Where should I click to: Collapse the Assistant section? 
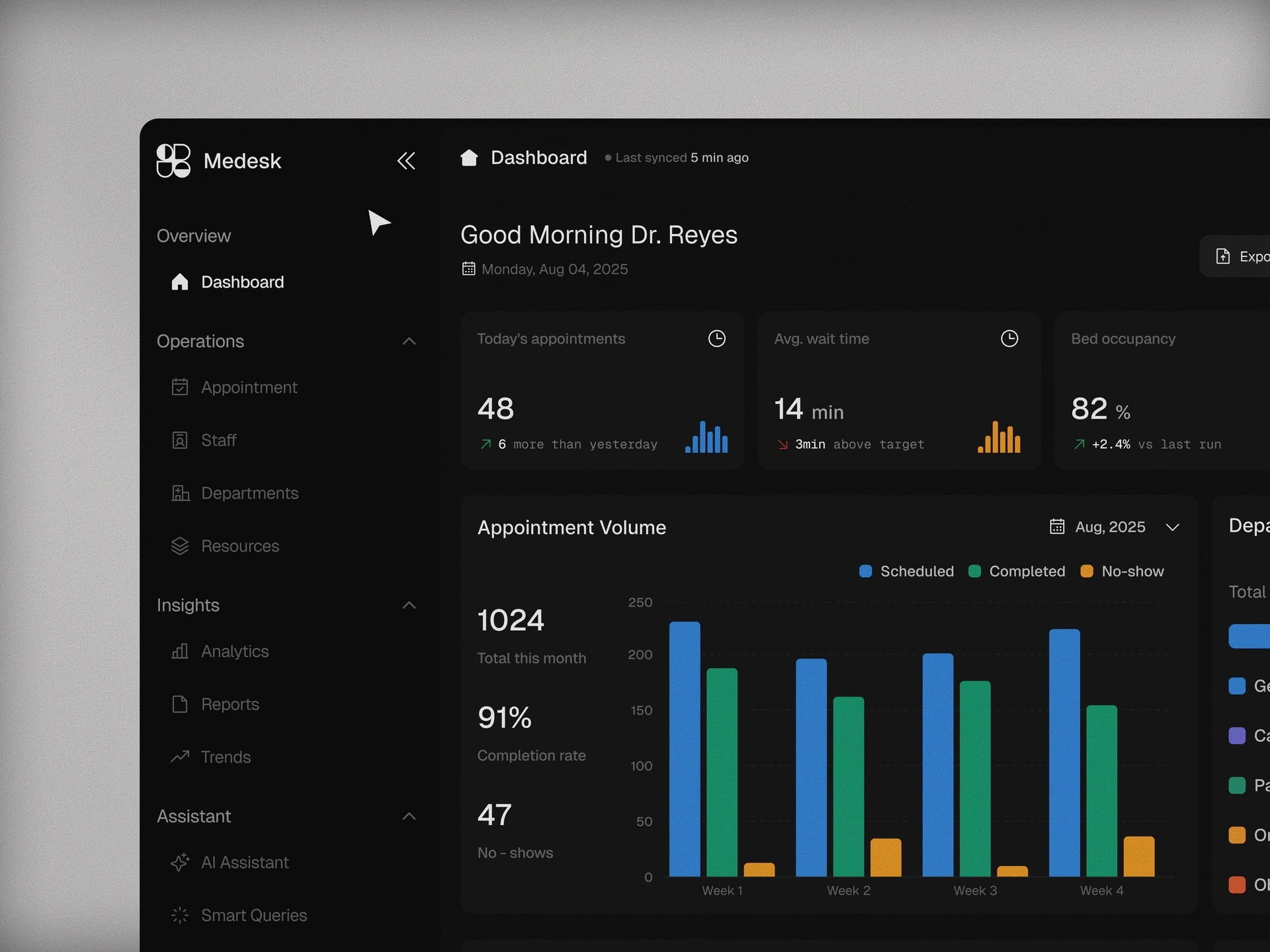(x=409, y=816)
